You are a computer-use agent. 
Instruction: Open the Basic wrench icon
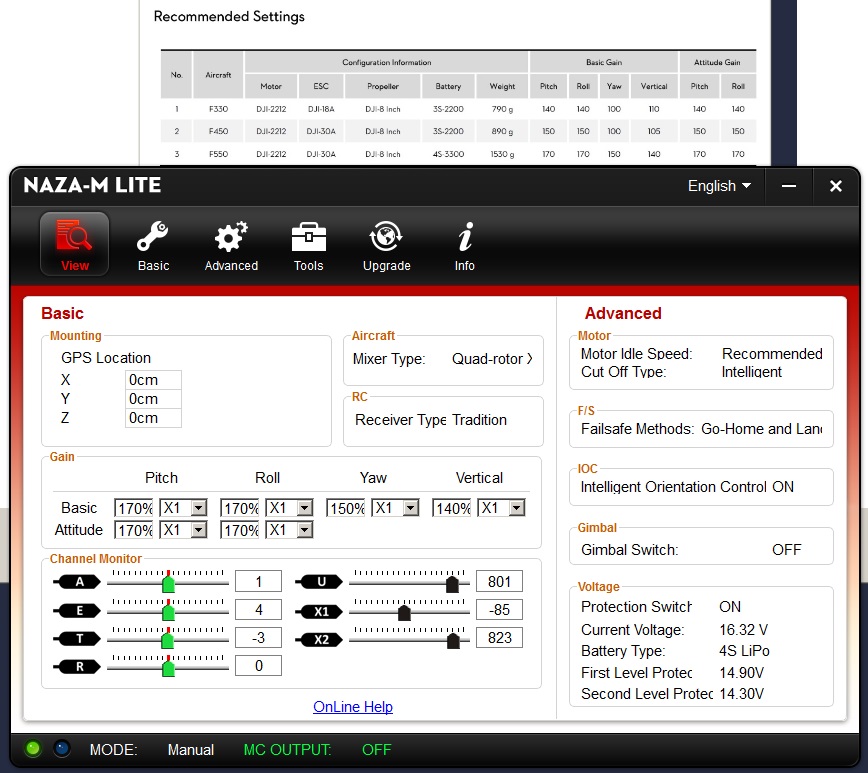153,236
